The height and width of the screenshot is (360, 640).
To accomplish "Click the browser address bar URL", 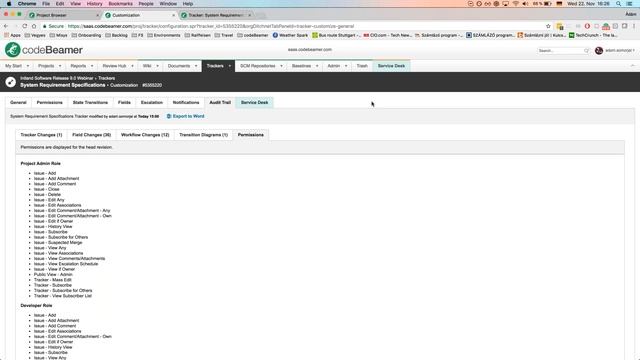I will (x=210, y=26).
